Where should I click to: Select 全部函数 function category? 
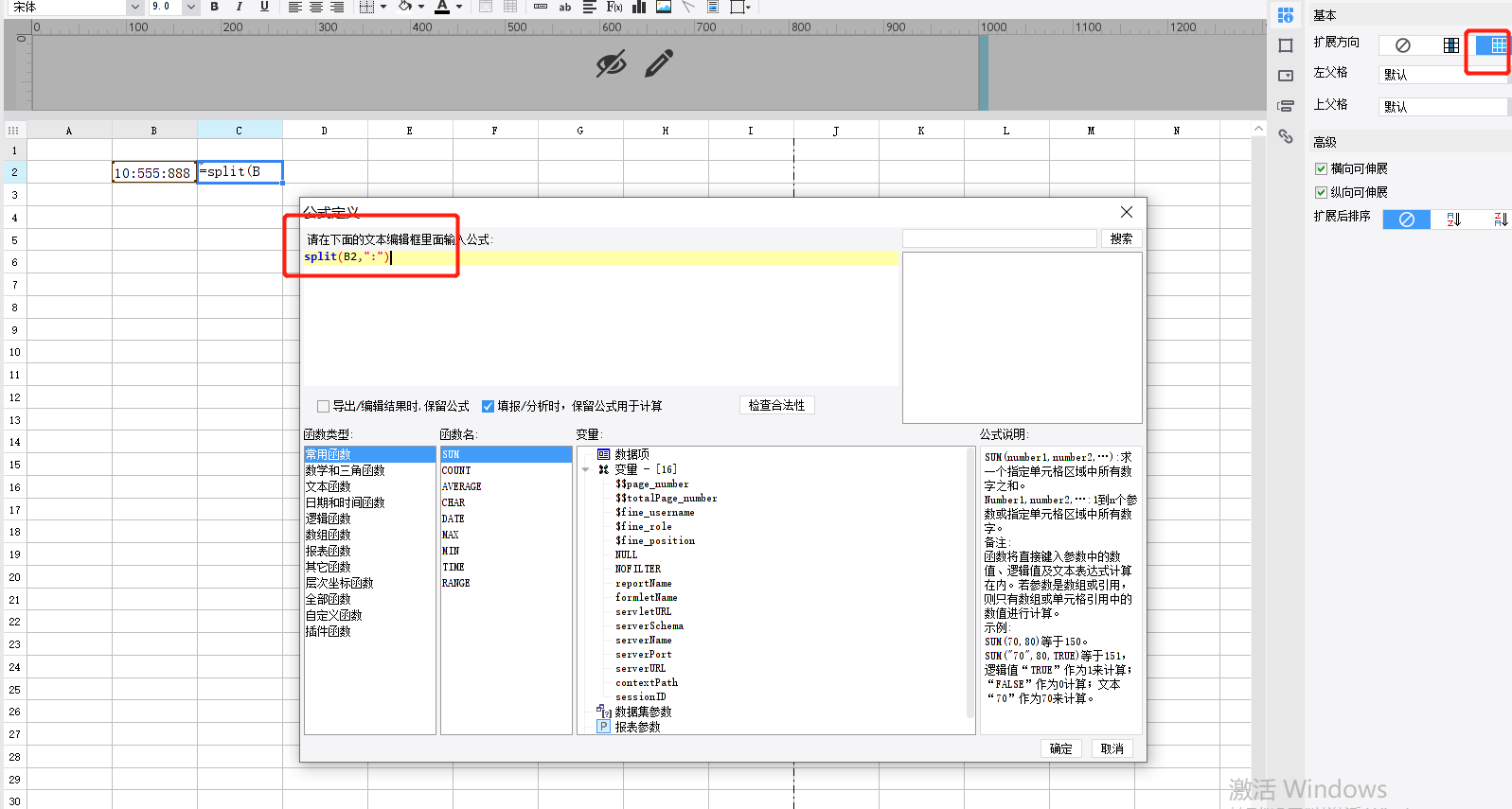pyautogui.click(x=328, y=599)
